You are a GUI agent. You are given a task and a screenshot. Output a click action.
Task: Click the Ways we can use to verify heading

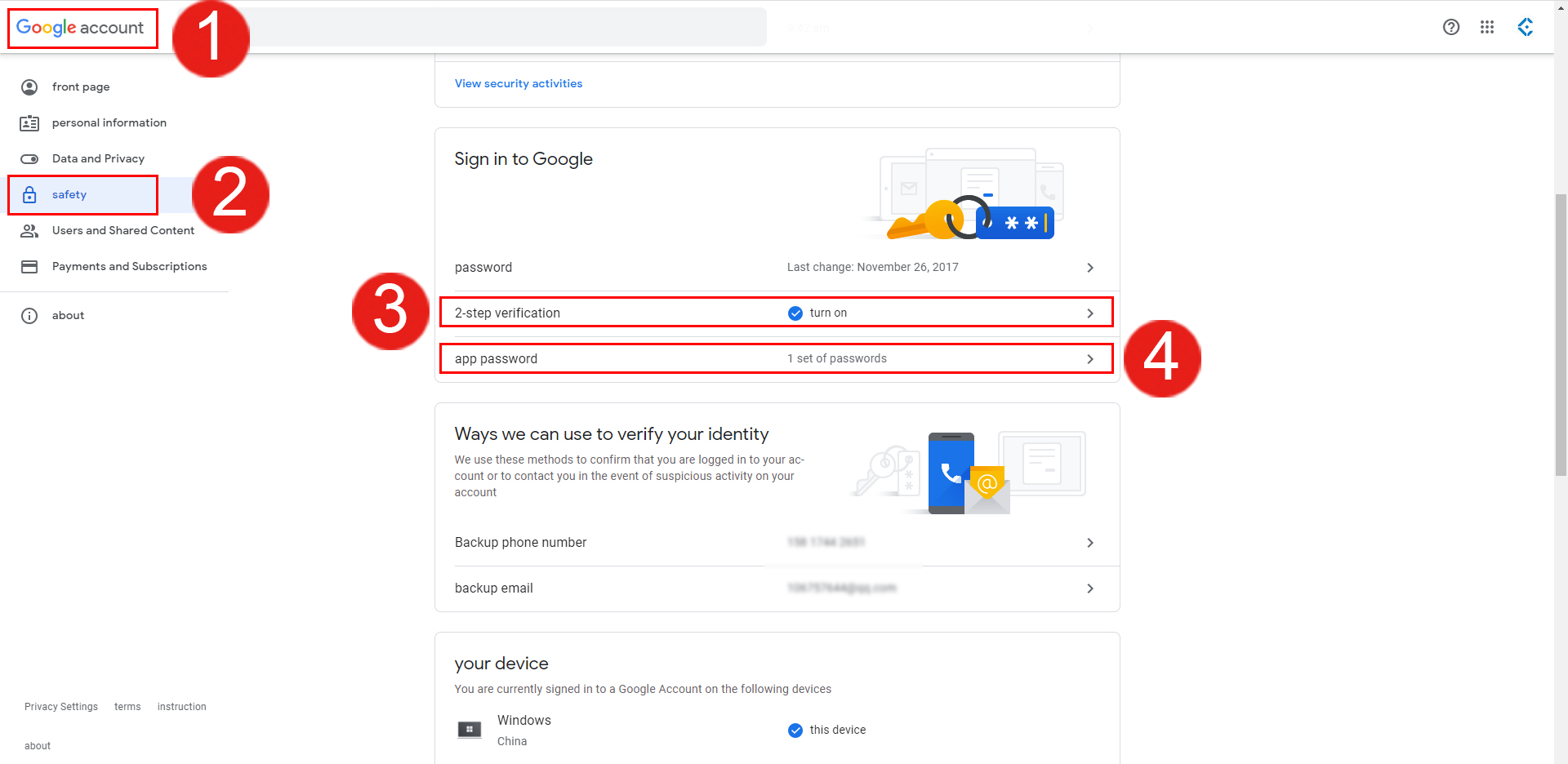(x=612, y=434)
